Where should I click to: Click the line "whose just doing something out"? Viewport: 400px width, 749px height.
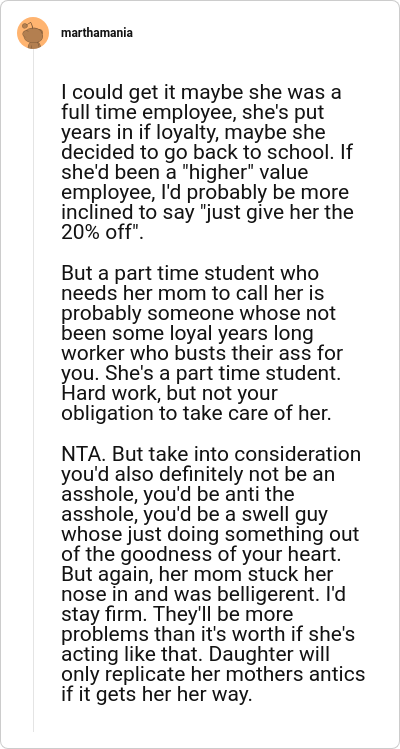pyautogui.click(x=210, y=535)
